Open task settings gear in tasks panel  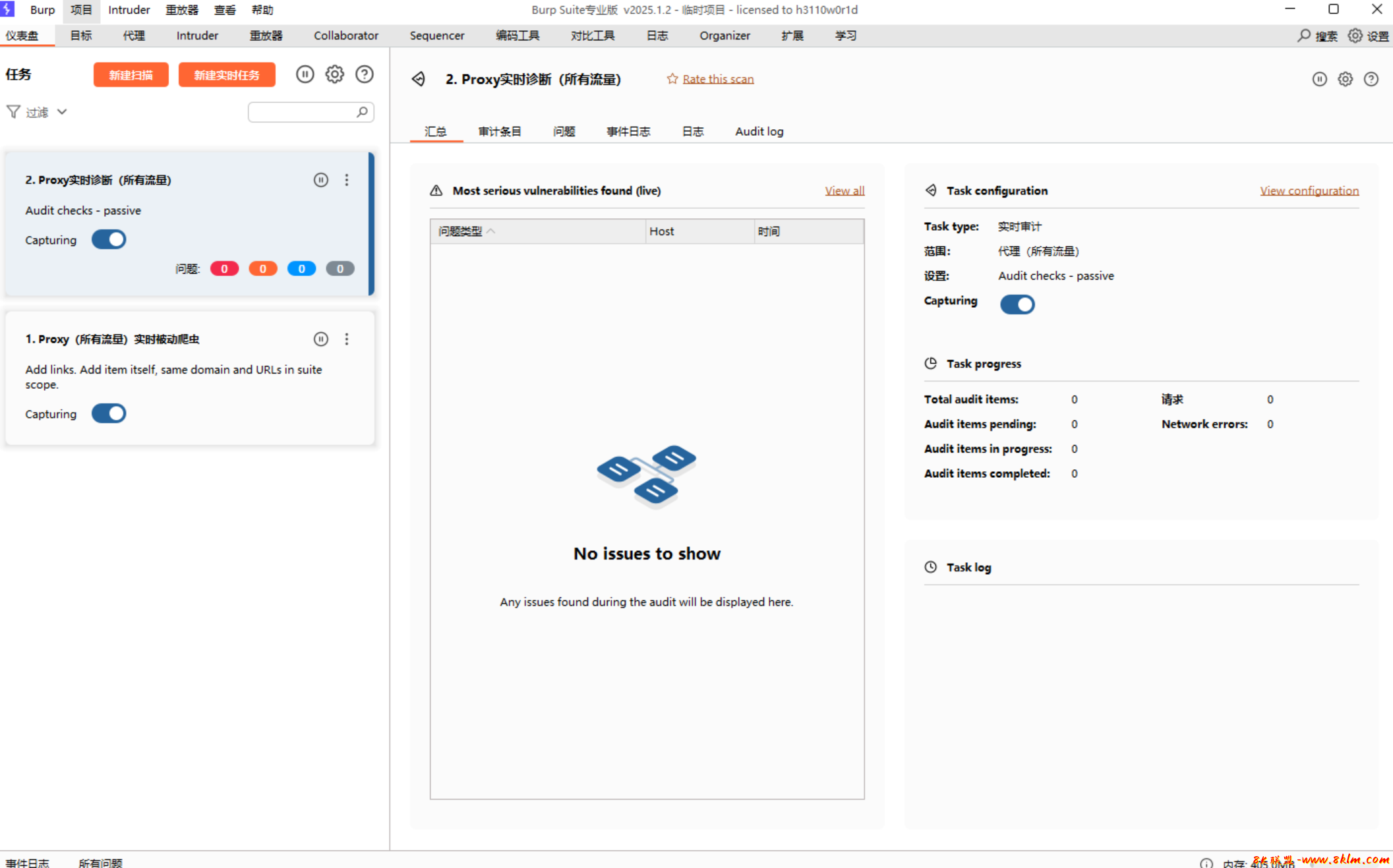coord(335,74)
